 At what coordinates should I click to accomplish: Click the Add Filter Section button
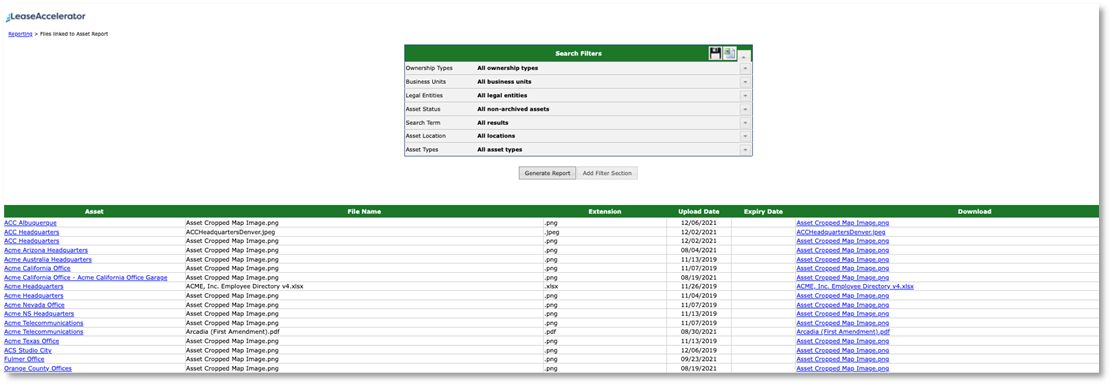click(608, 173)
